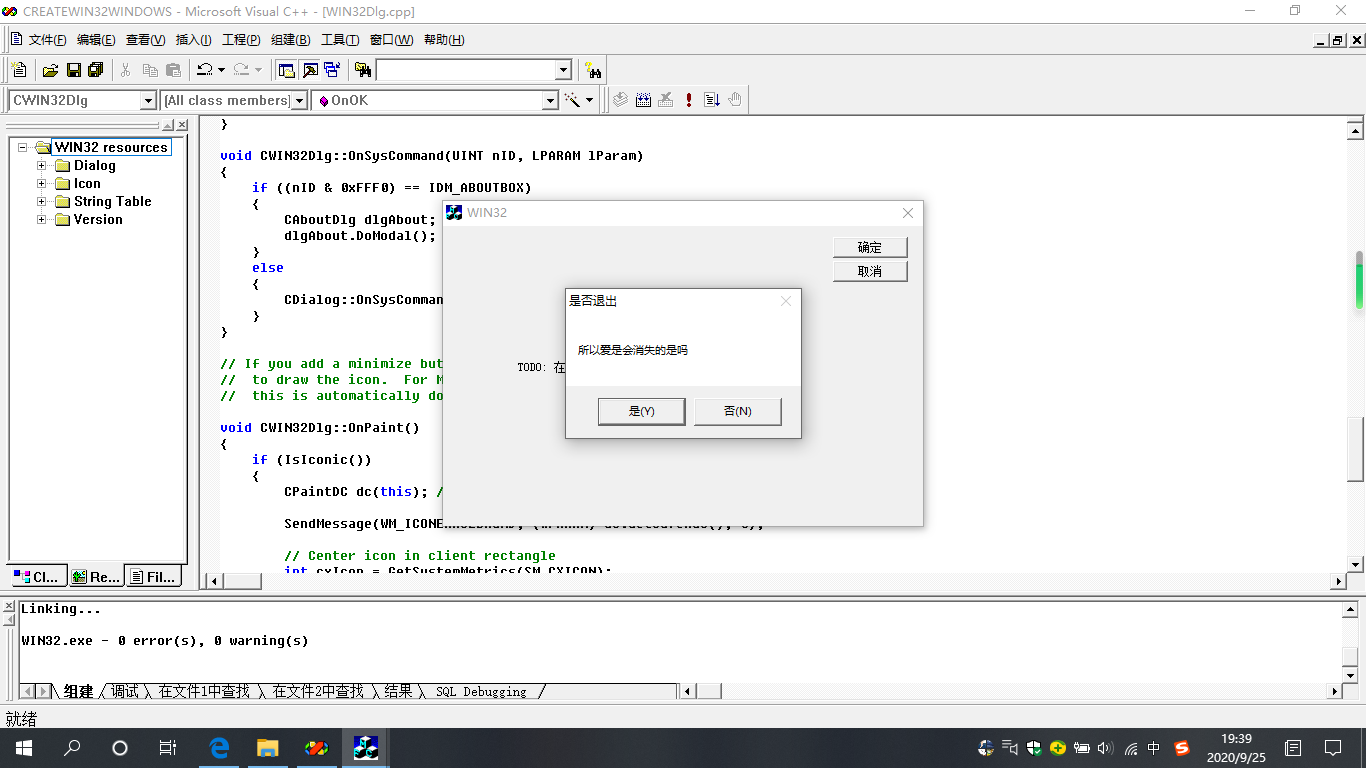Image resolution: width=1366 pixels, height=768 pixels.
Task: Click the Cut scissors icon
Action: coord(126,70)
